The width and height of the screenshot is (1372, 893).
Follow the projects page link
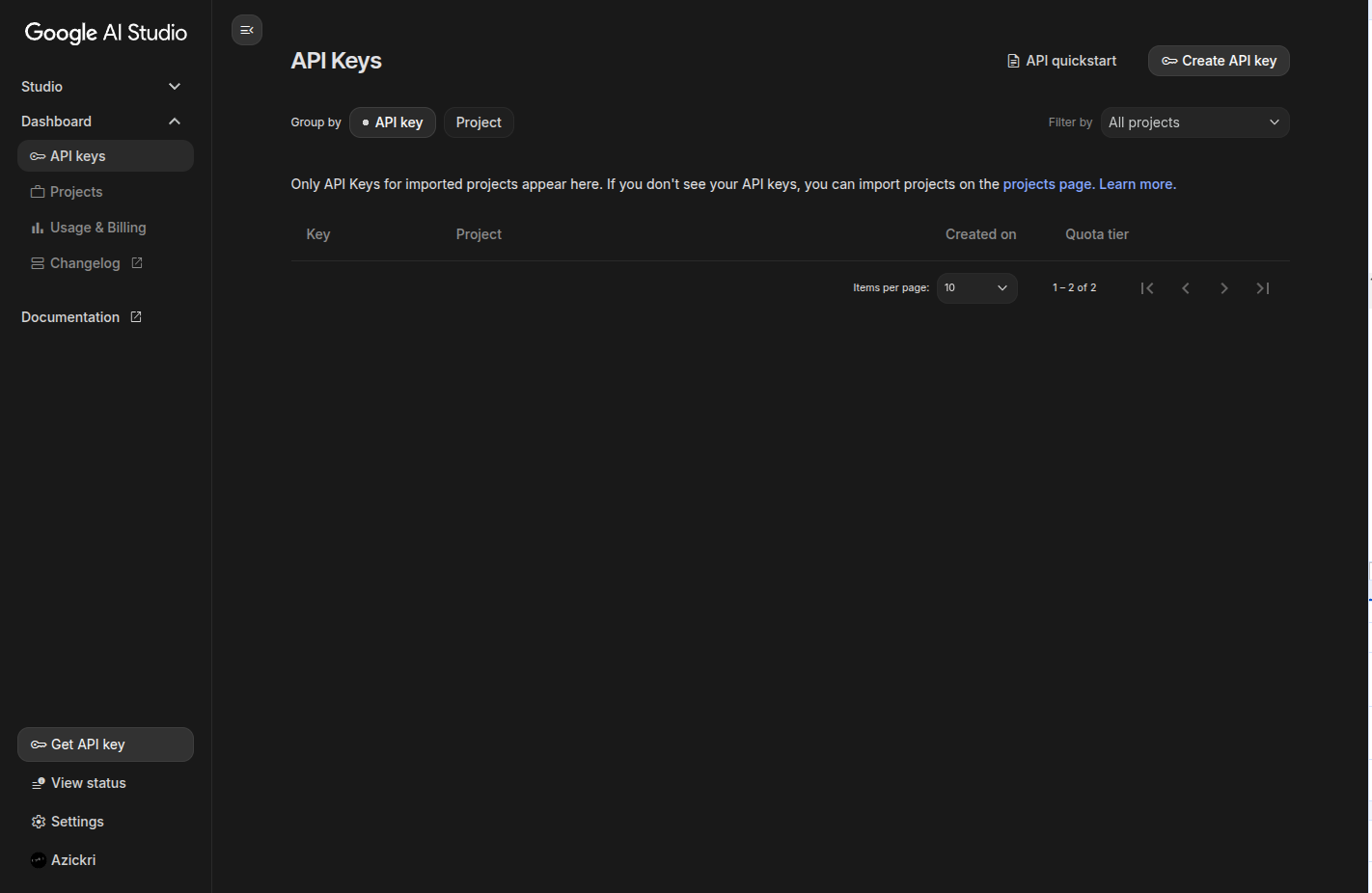click(x=1047, y=184)
